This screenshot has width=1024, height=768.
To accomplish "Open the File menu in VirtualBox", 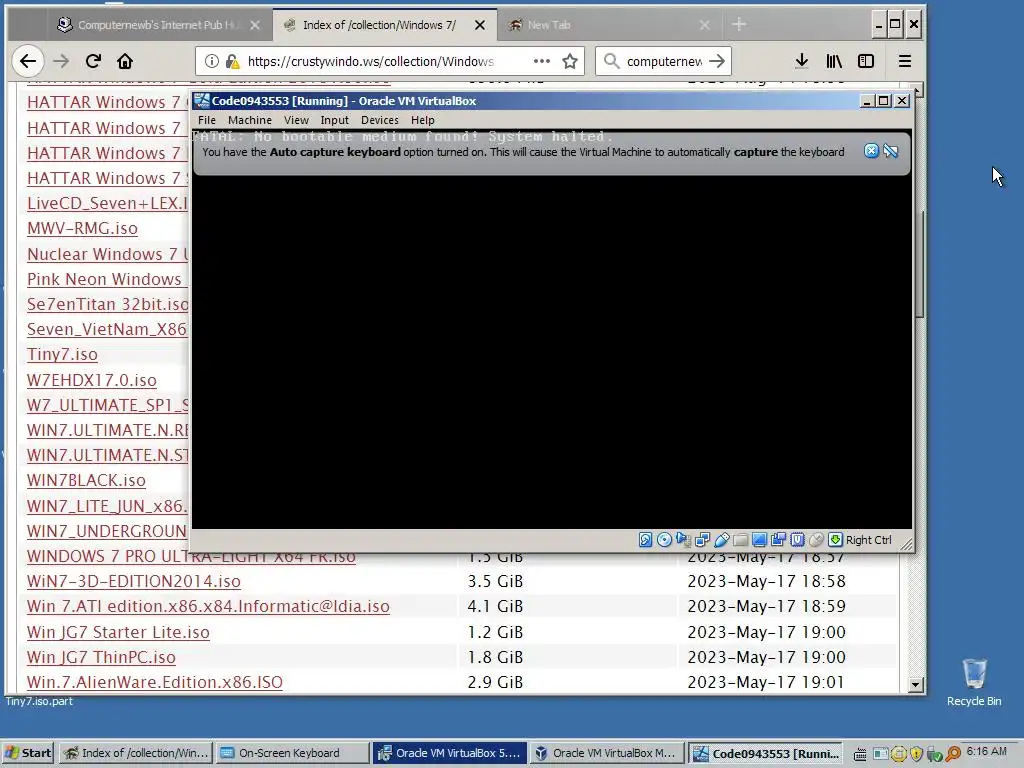I will tap(206, 120).
